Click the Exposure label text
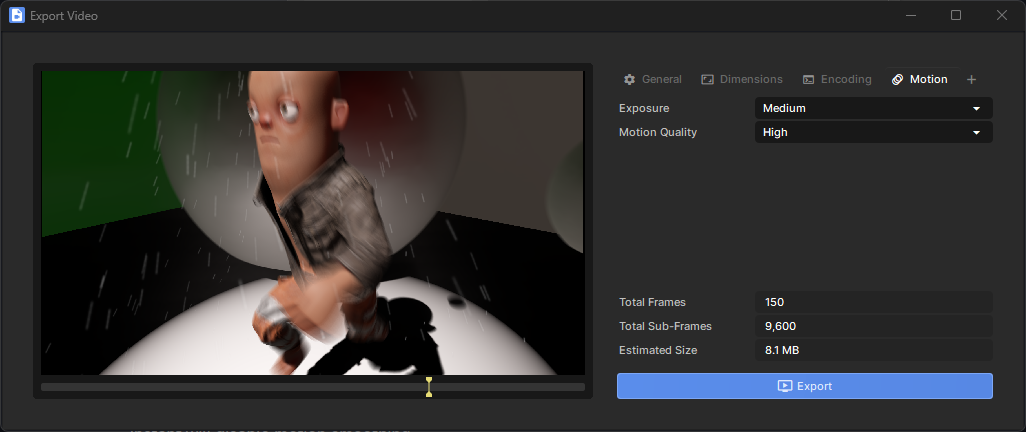The image size is (1026, 432). [644, 108]
